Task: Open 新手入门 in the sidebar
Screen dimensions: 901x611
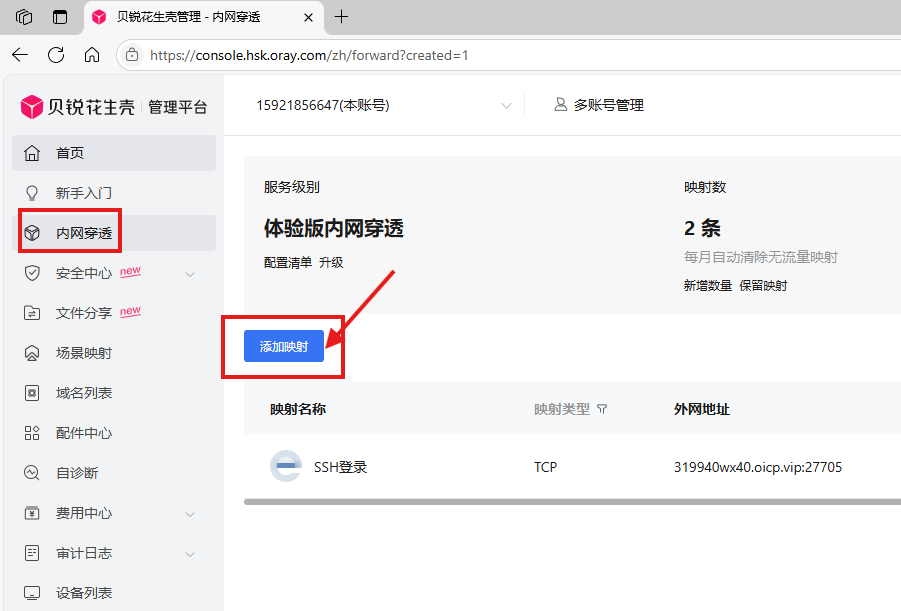Action: (x=114, y=193)
